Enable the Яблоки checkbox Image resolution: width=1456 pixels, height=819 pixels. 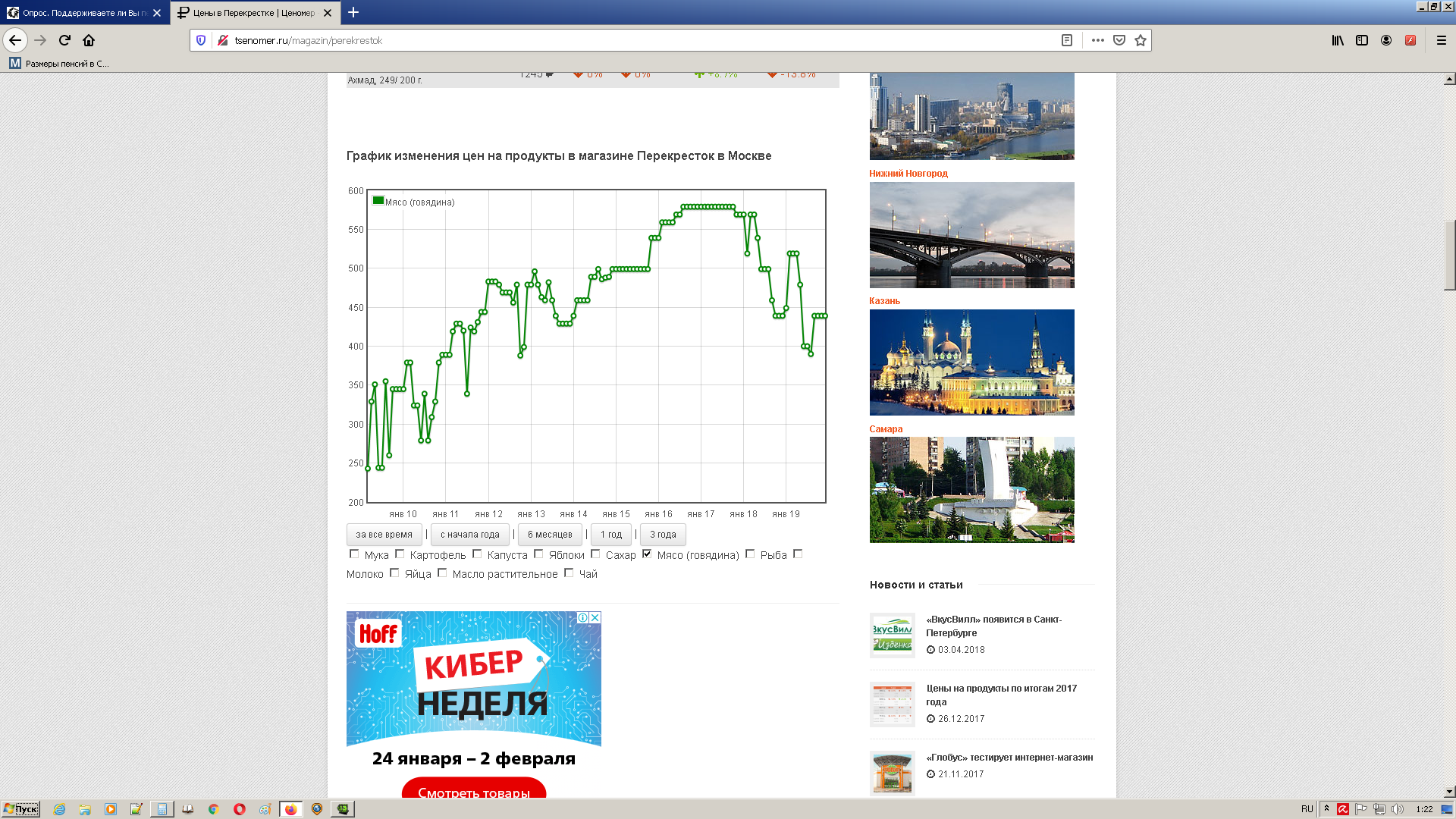[538, 554]
